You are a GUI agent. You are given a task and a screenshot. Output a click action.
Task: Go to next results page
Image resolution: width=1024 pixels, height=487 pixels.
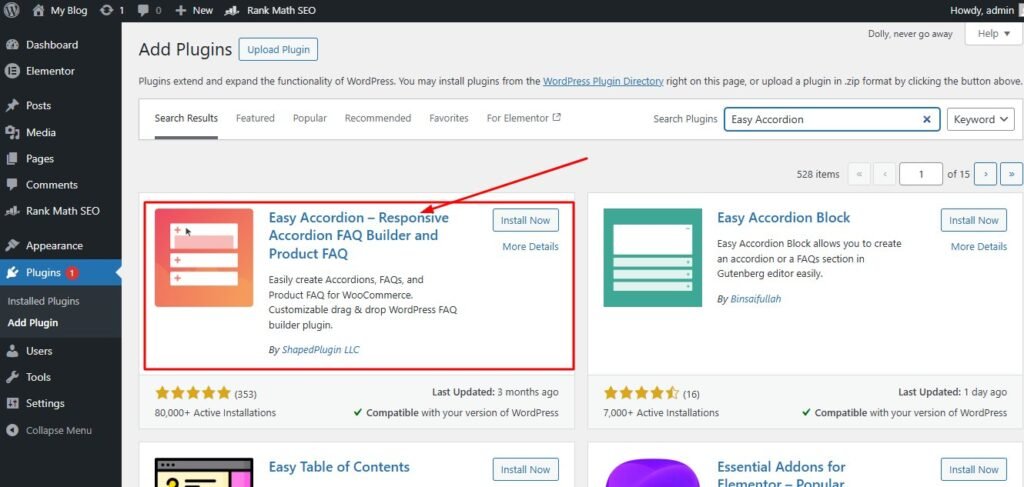point(985,174)
